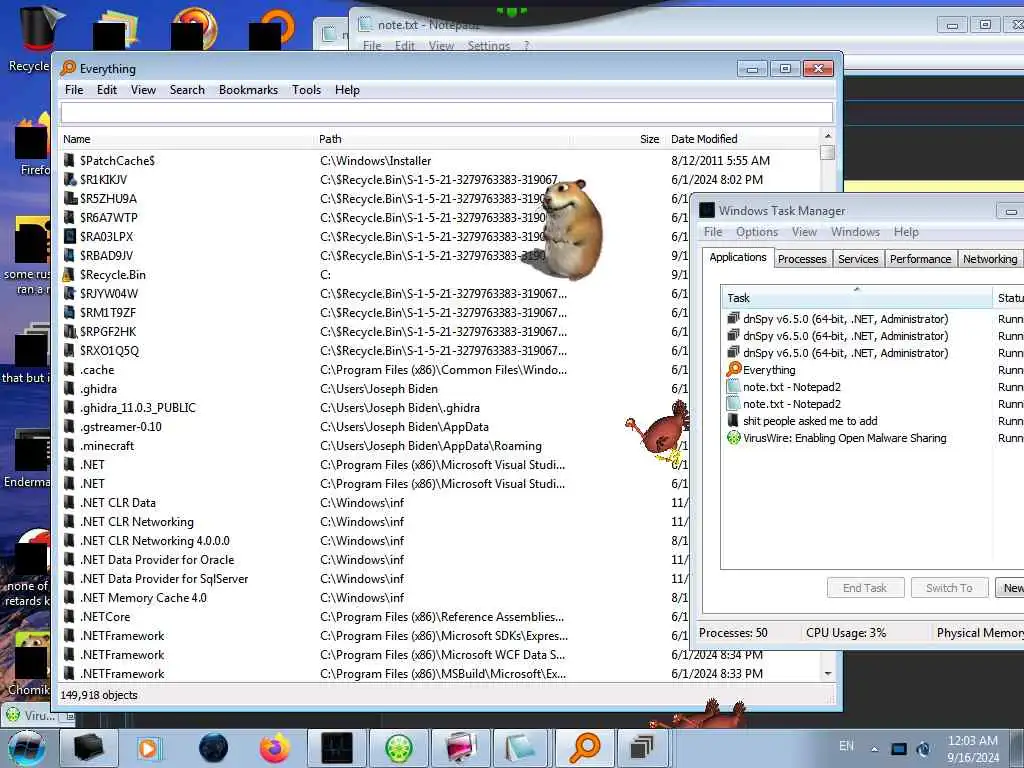The height and width of the screenshot is (768, 1024).
Task: Click the scroll-up arrow in the Everything results
Action: coord(827,136)
